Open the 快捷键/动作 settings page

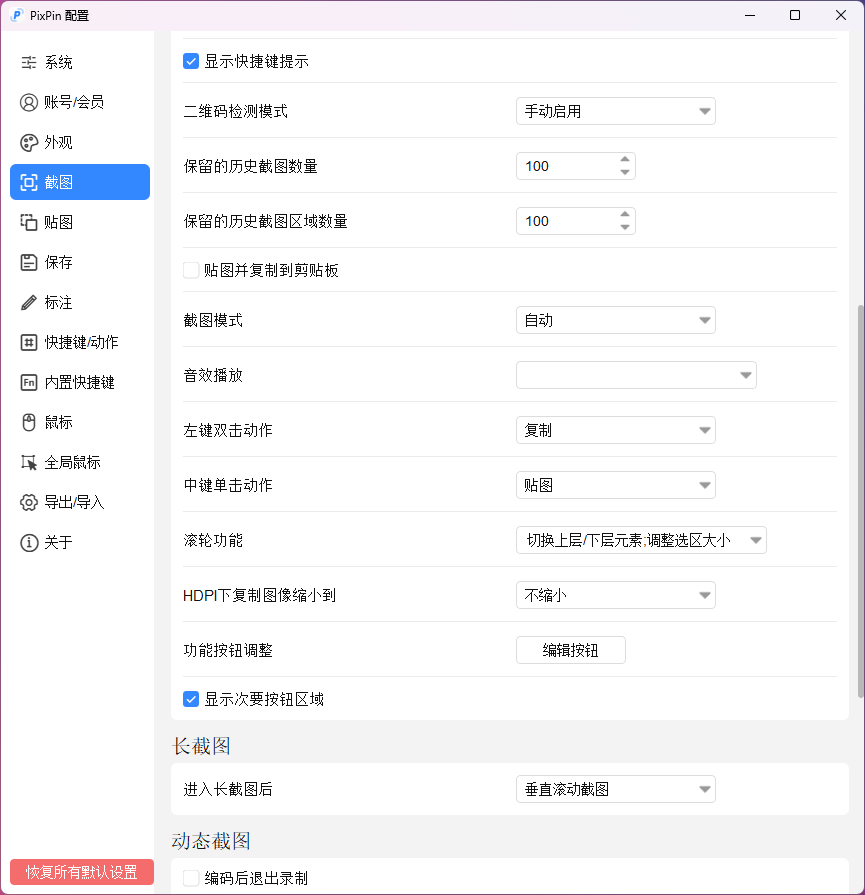80,342
